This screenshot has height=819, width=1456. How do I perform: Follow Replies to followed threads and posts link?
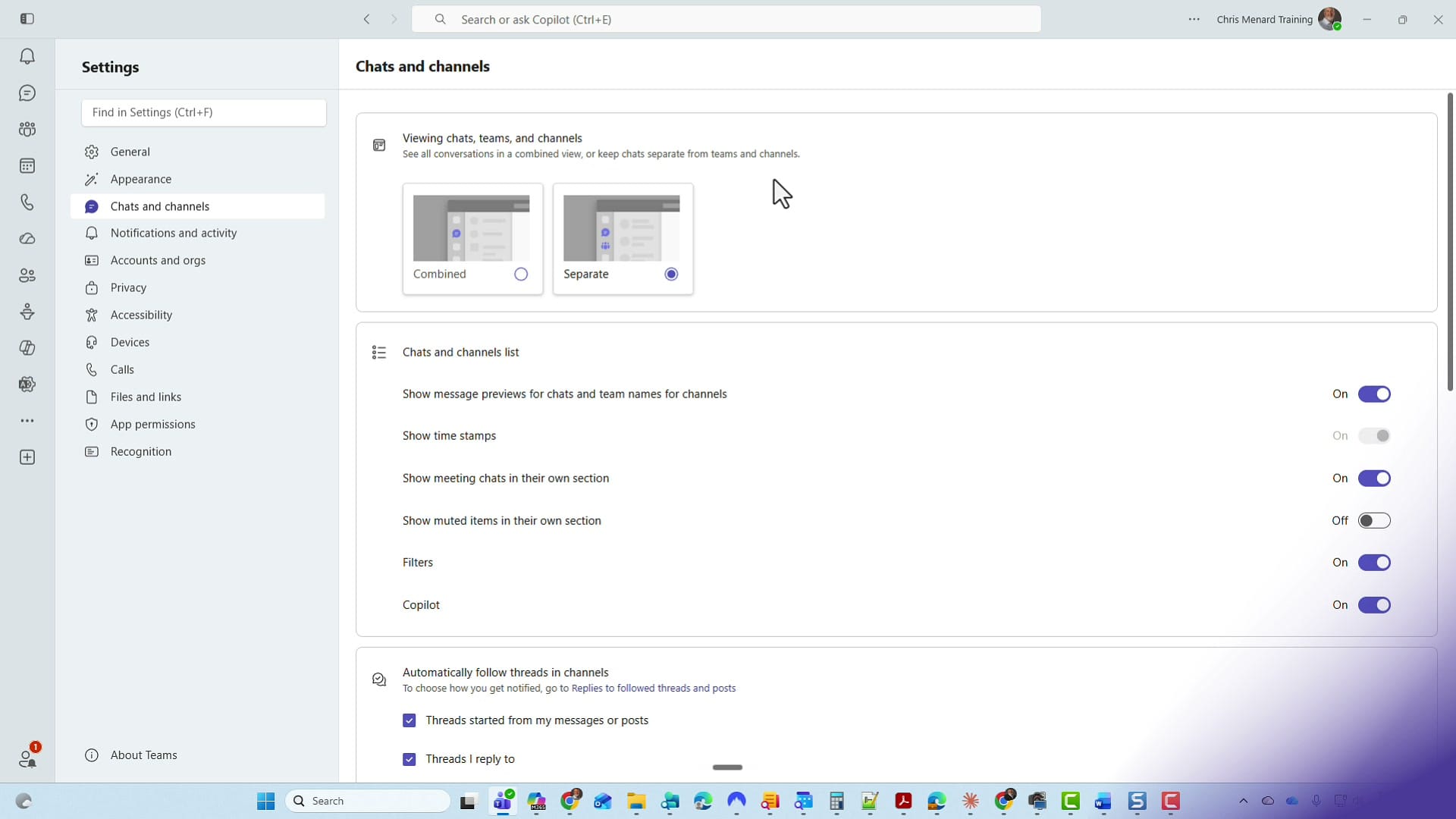[x=653, y=689]
